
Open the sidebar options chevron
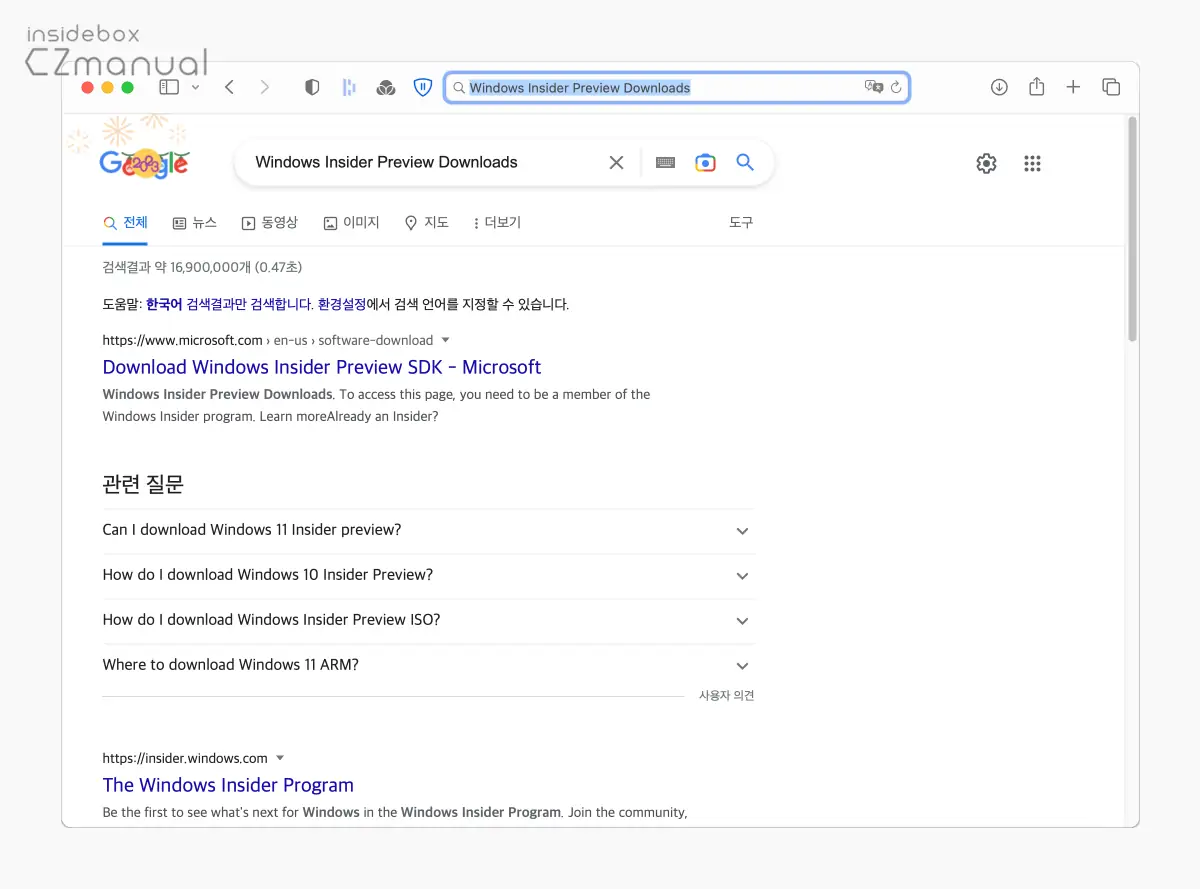coord(195,88)
